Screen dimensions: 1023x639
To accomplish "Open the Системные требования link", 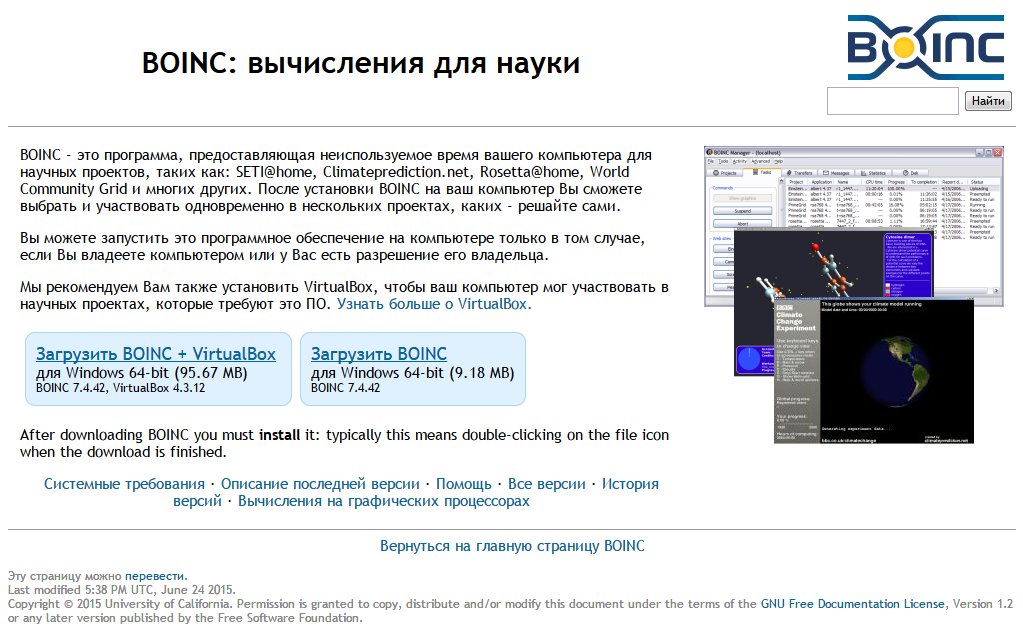I will pyautogui.click(x=124, y=484).
